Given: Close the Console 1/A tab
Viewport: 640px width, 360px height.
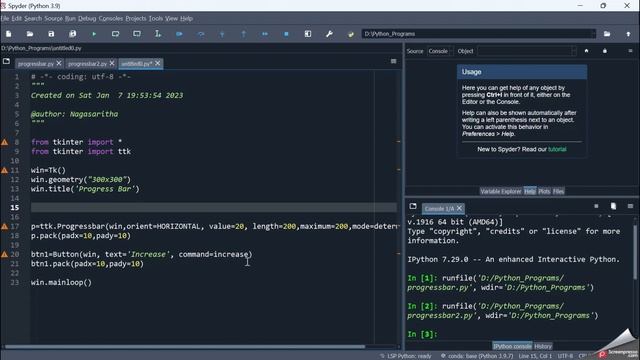Looking at the screenshot, I should coord(459,208).
